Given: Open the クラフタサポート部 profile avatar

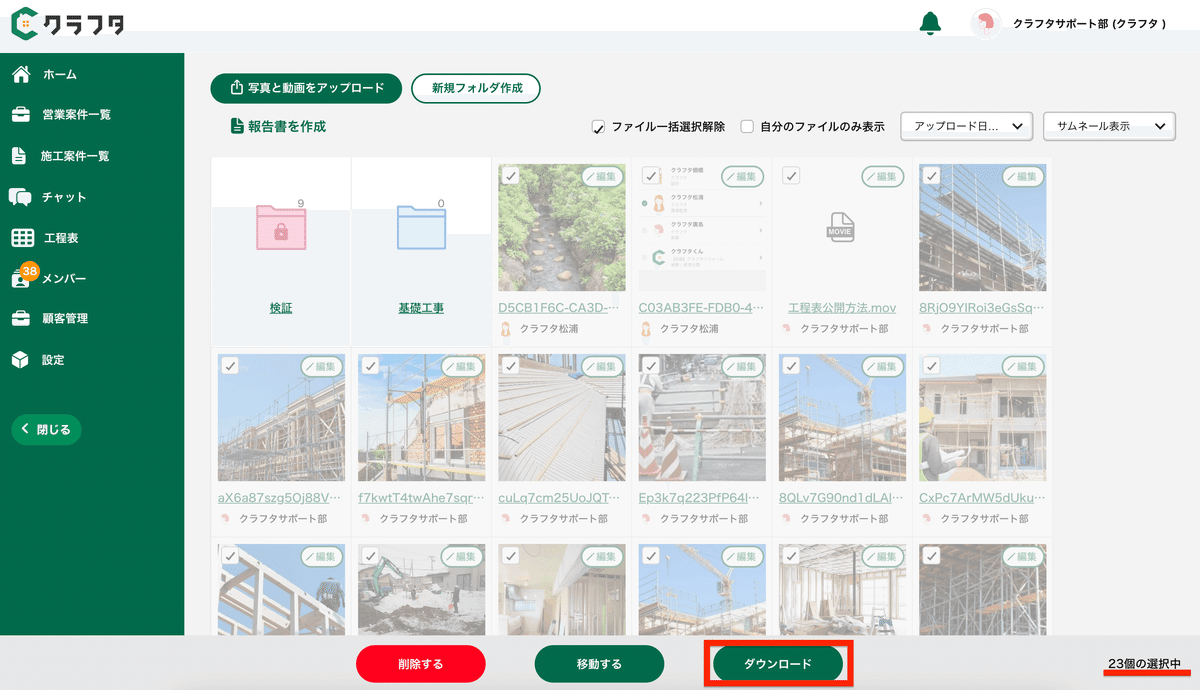Looking at the screenshot, I should click(x=985, y=24).
